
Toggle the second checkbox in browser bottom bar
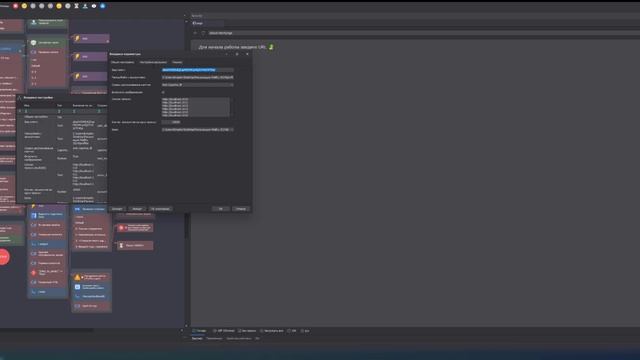(x=215, y=331)
